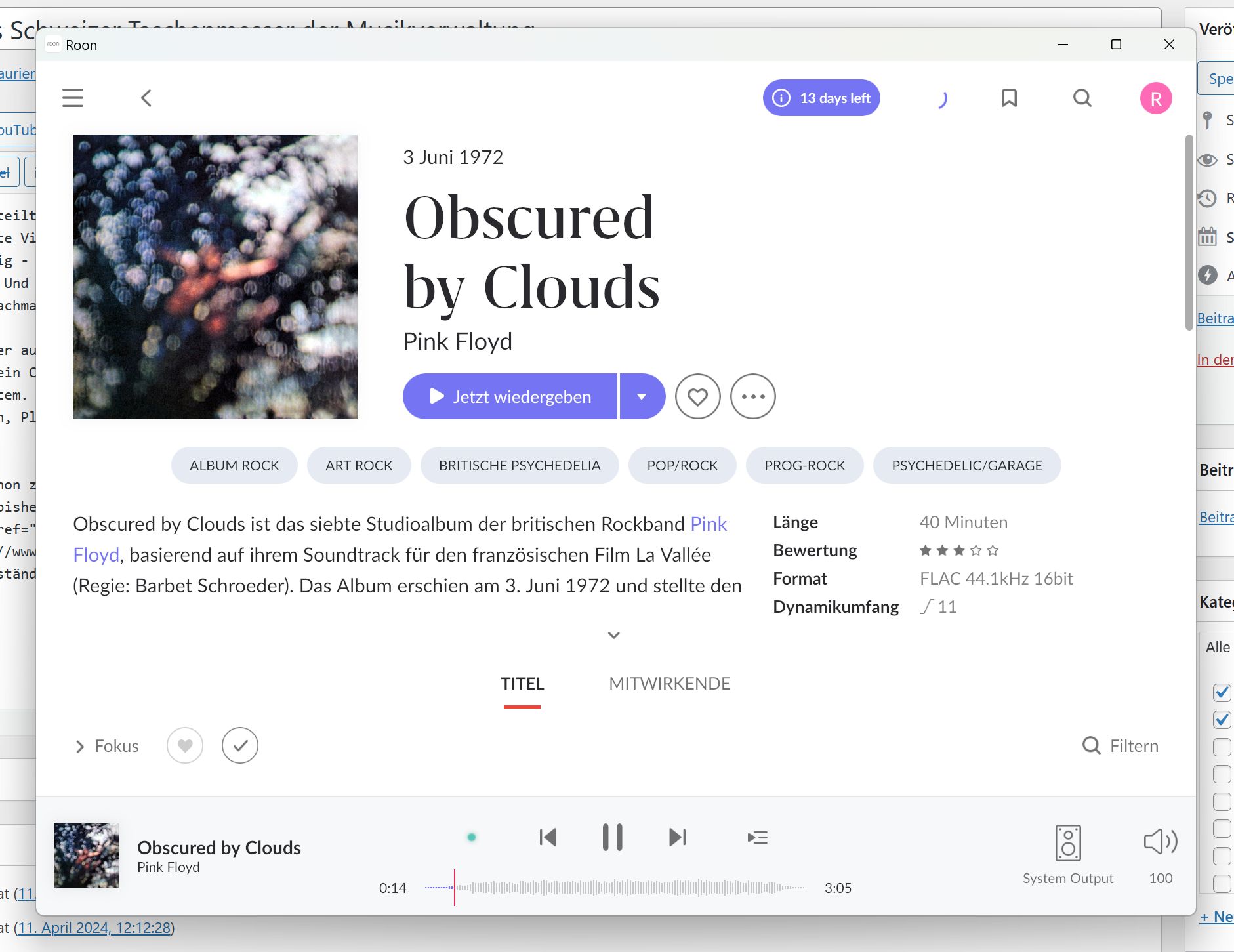Select the ART ROCK genre tag
The width and height of the screenshot is (1234, 952).
pyautogui.click(x=359, y=465)
